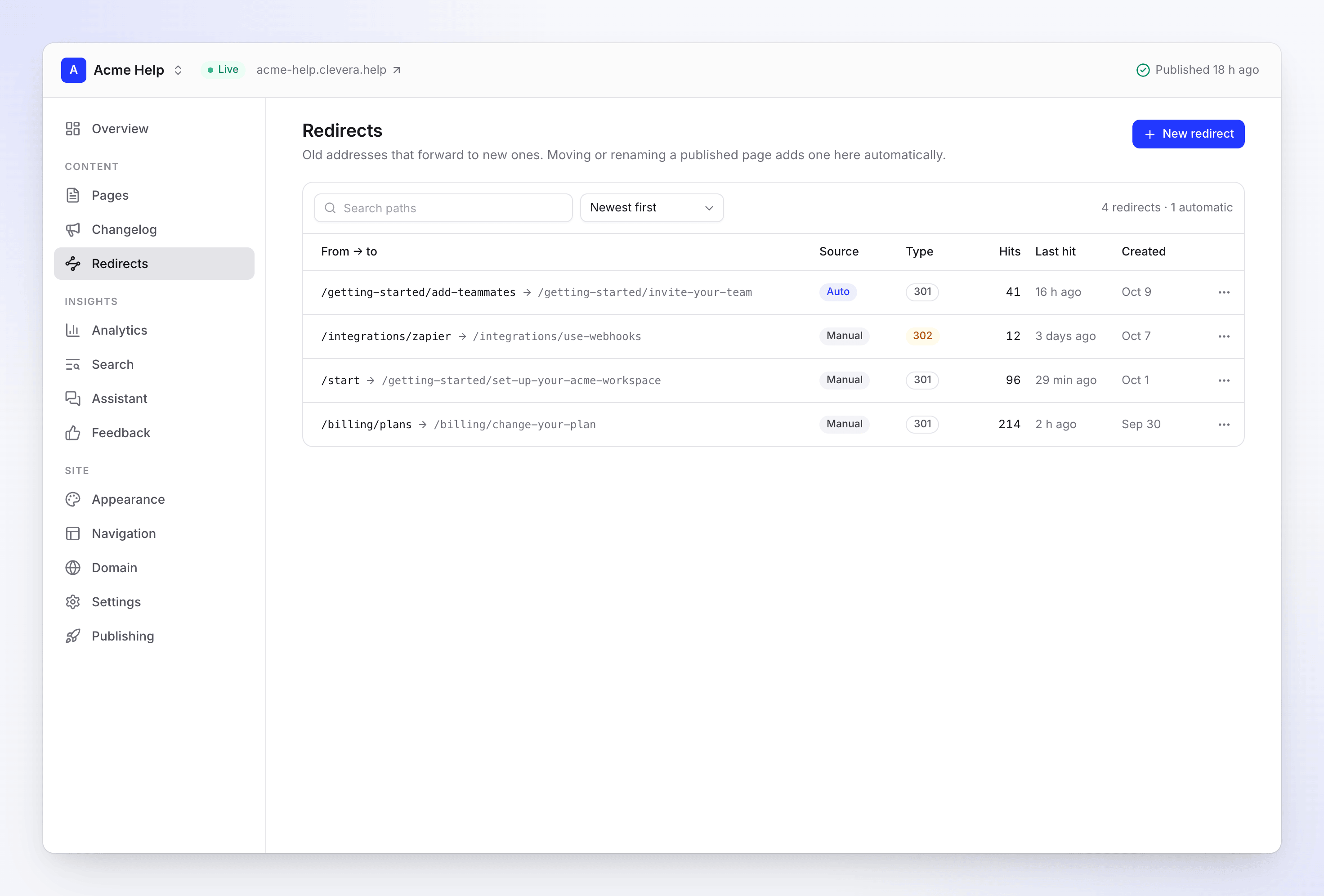
Task: Click the orange 302 type badge
Action: [x=922, y=336]
